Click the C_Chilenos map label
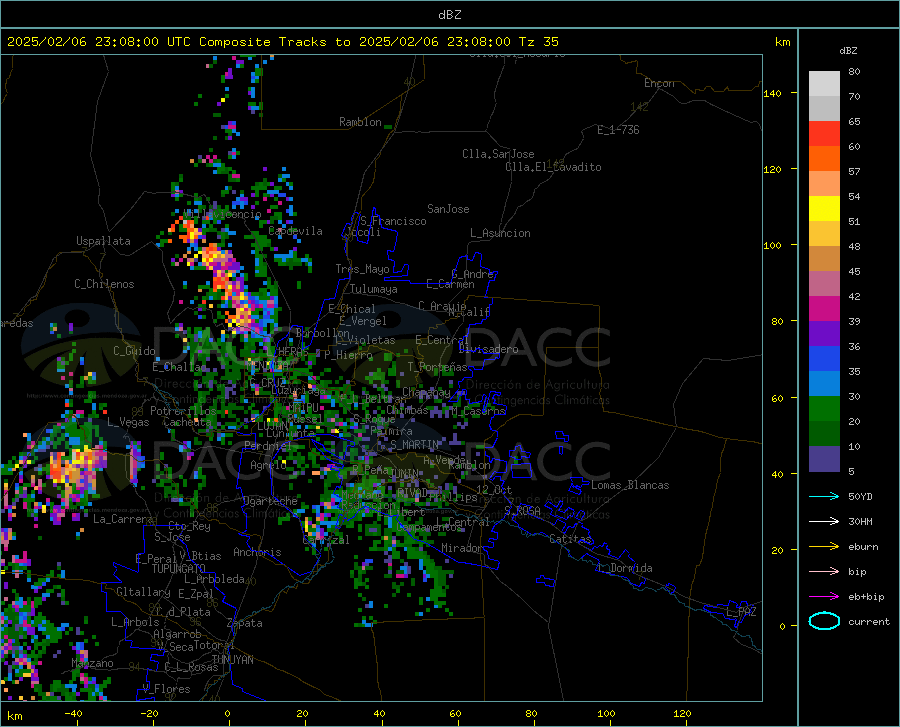 point(104,284)
